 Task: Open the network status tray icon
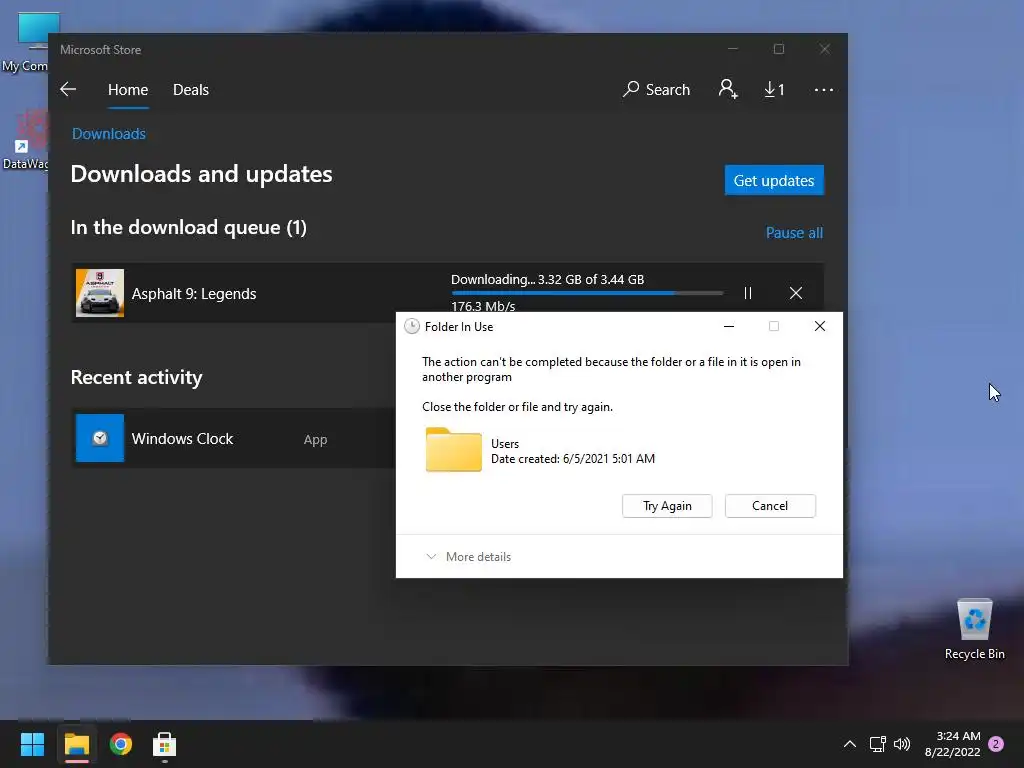(877, 744)
